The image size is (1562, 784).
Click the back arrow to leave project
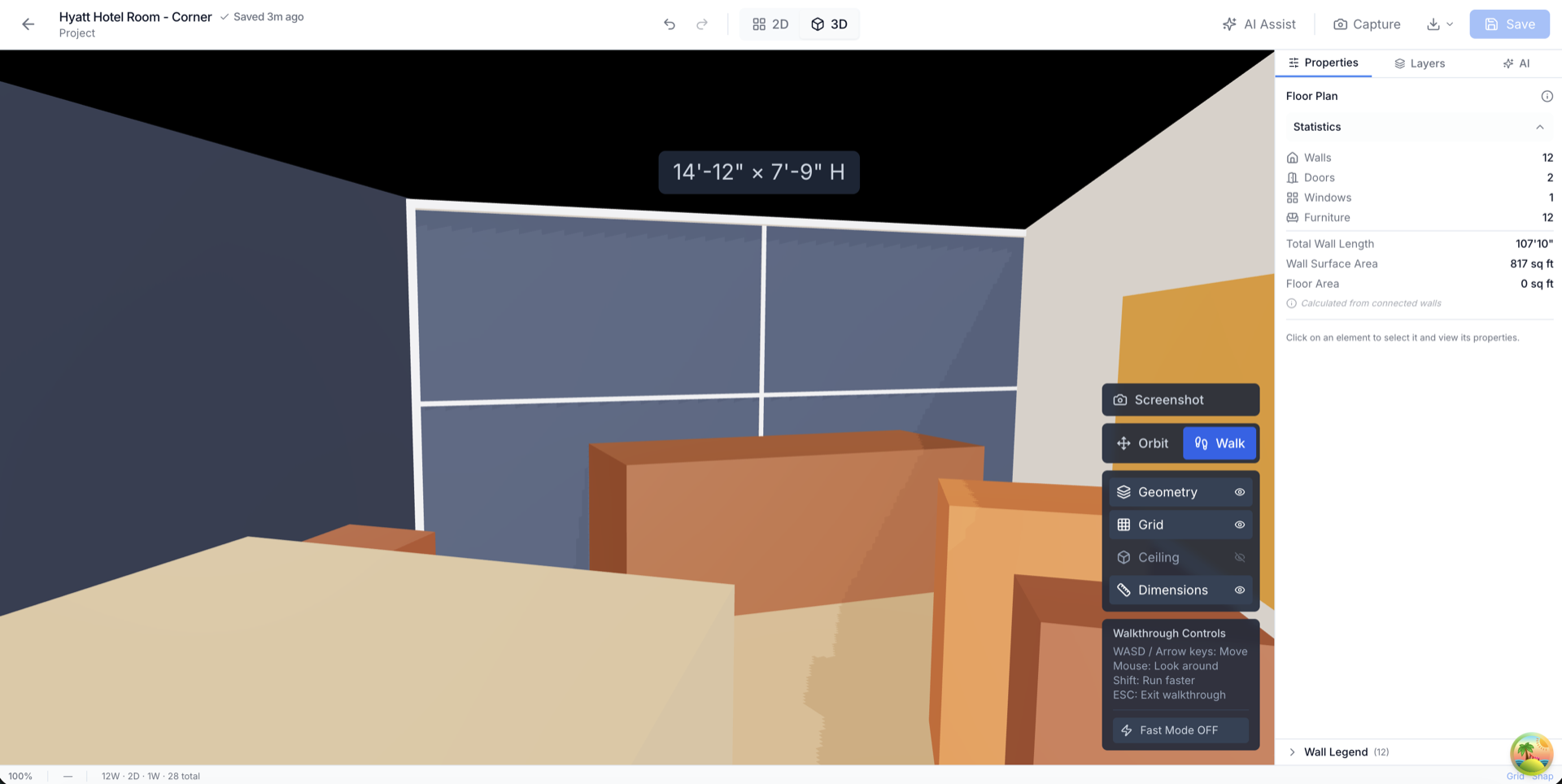coord(28,24)
